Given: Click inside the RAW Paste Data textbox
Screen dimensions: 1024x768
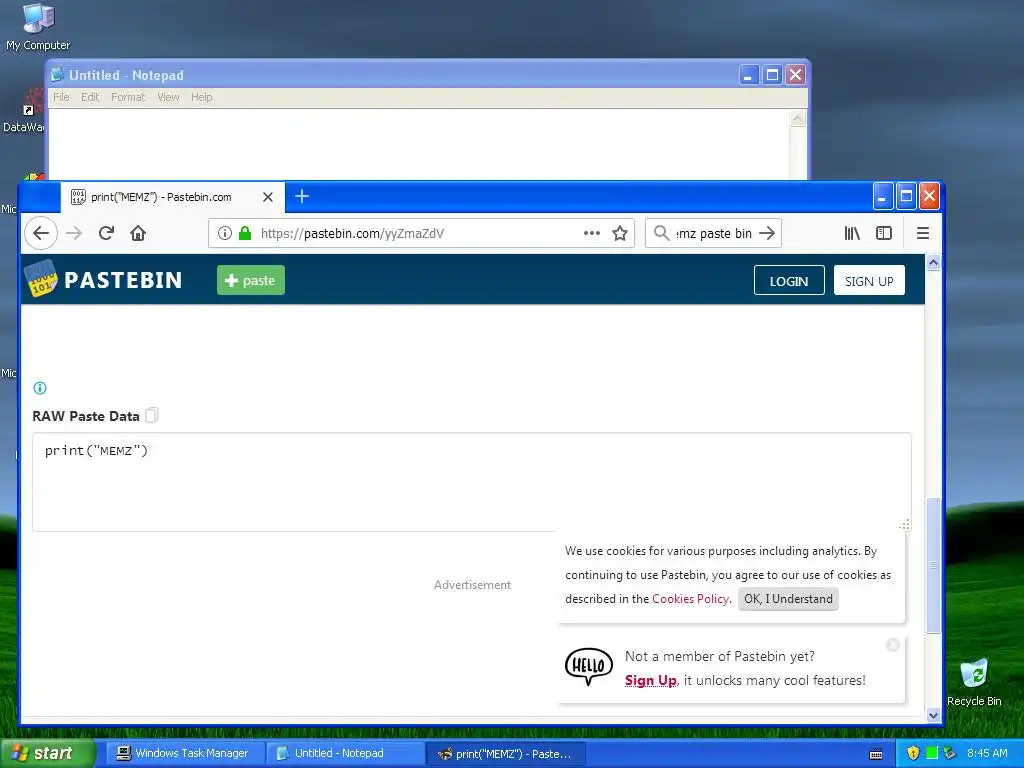Looking at the screenshot, I should [472, 482].
